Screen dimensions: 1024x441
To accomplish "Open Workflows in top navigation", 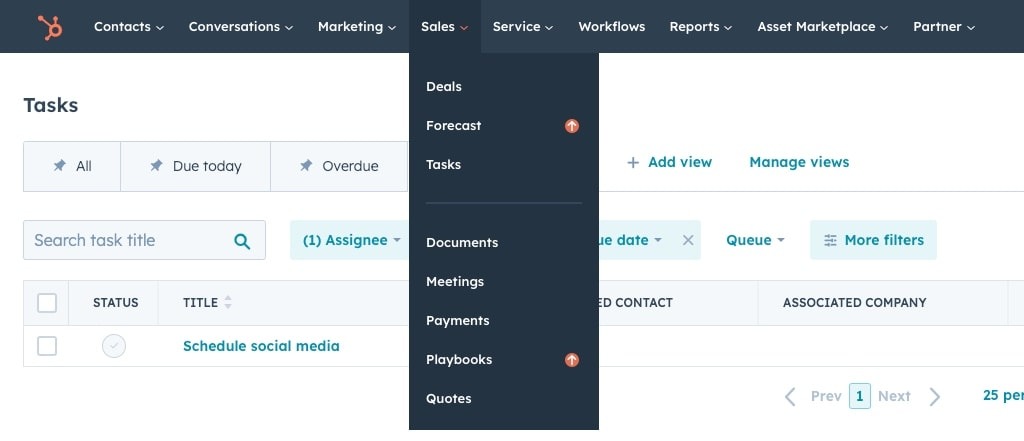I will point(612,27).
